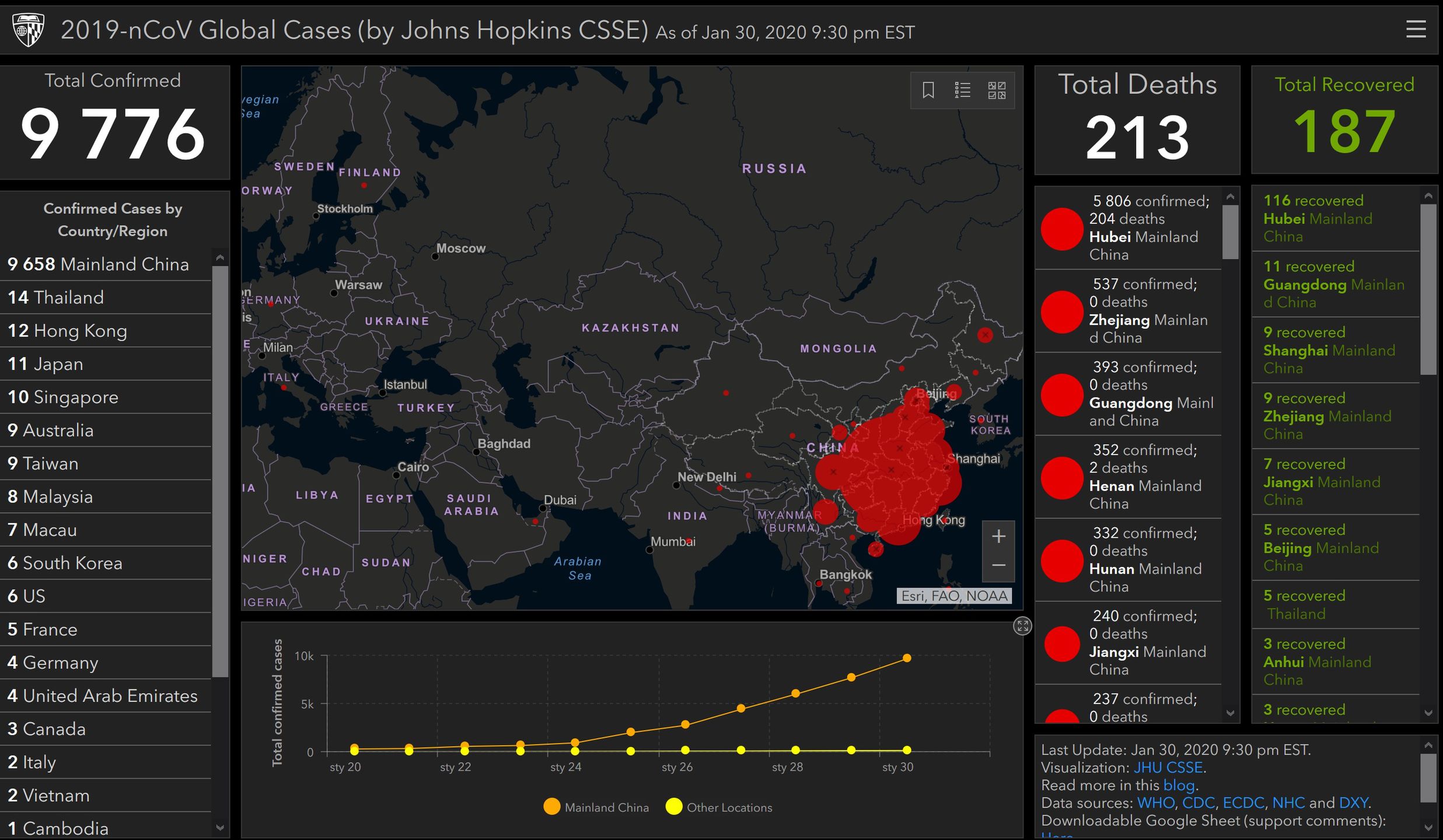Select 4 United Arab Emirates row
1443x840 pixels.
click(106, 696)
